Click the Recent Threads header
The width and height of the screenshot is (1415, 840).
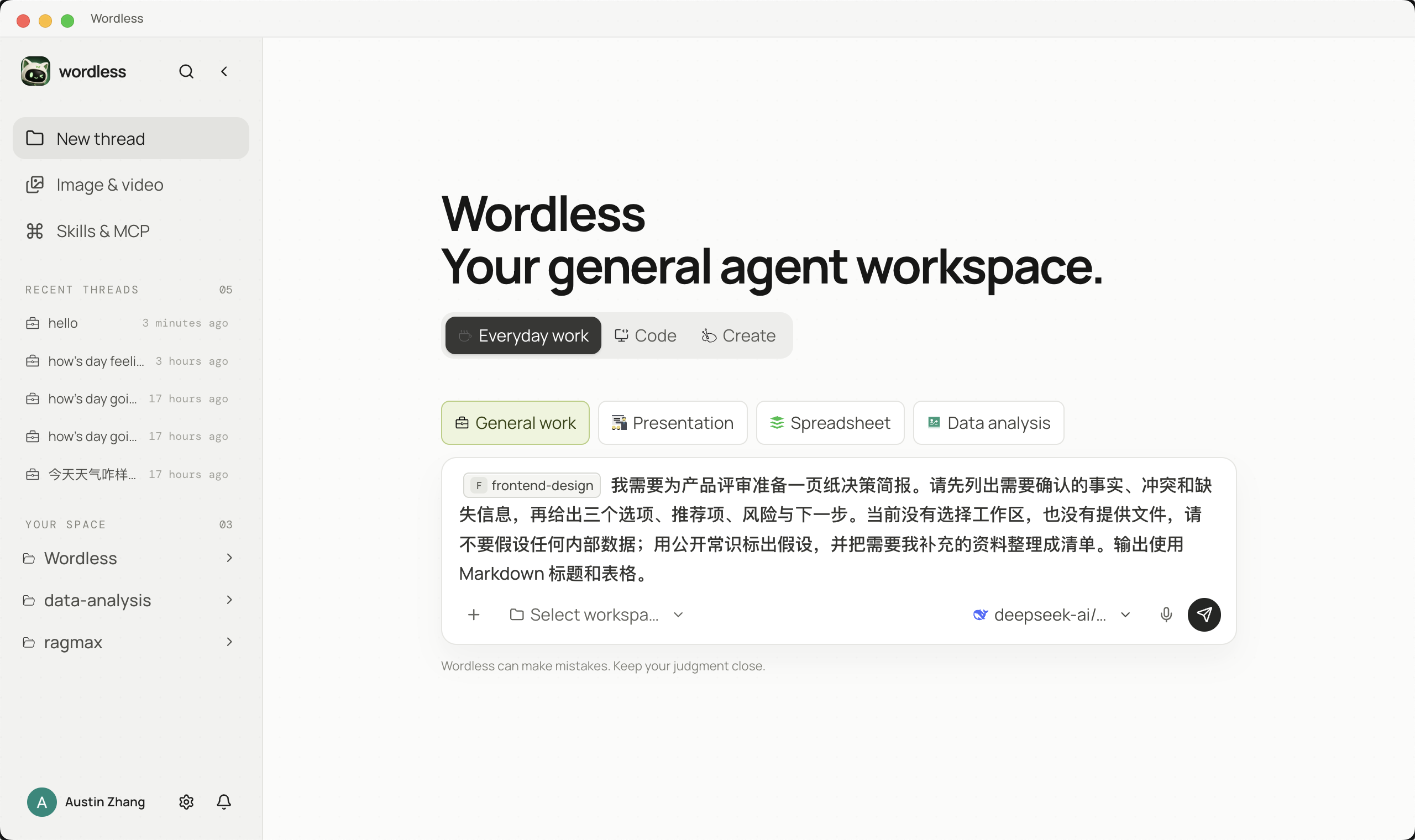click(82, 290)
